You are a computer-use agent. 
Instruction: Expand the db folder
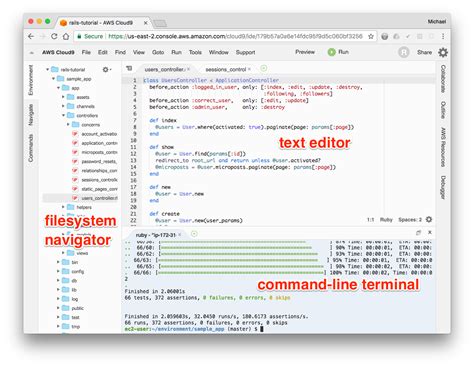(x=58, y=280)
